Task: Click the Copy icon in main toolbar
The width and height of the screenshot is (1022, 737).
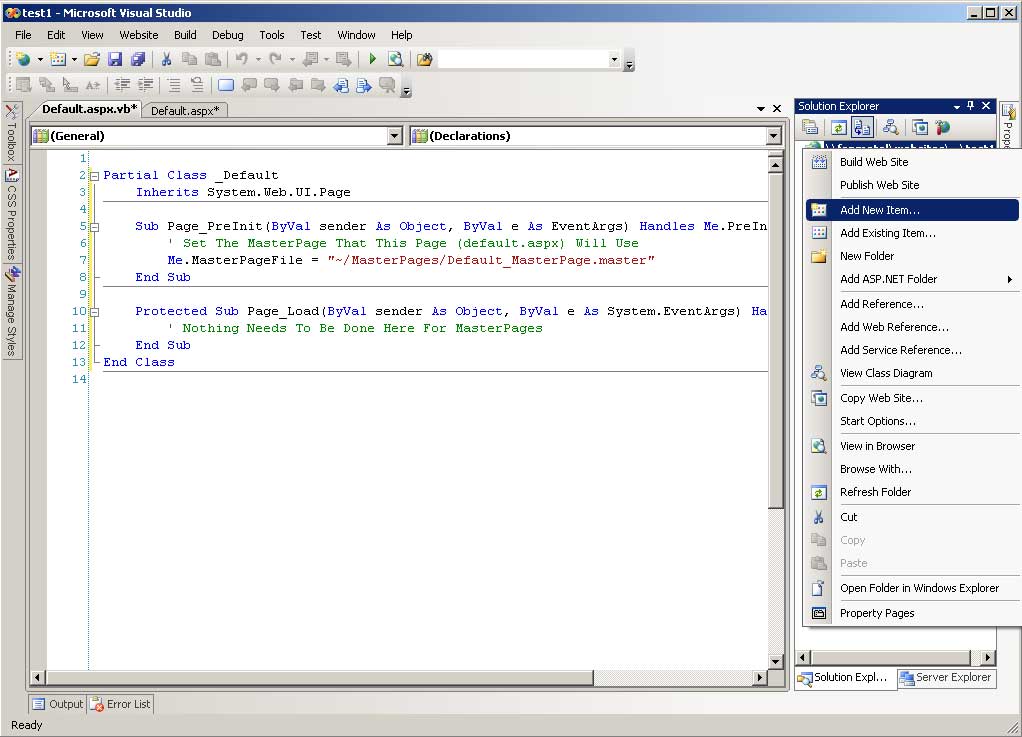Action: (190, 59)
